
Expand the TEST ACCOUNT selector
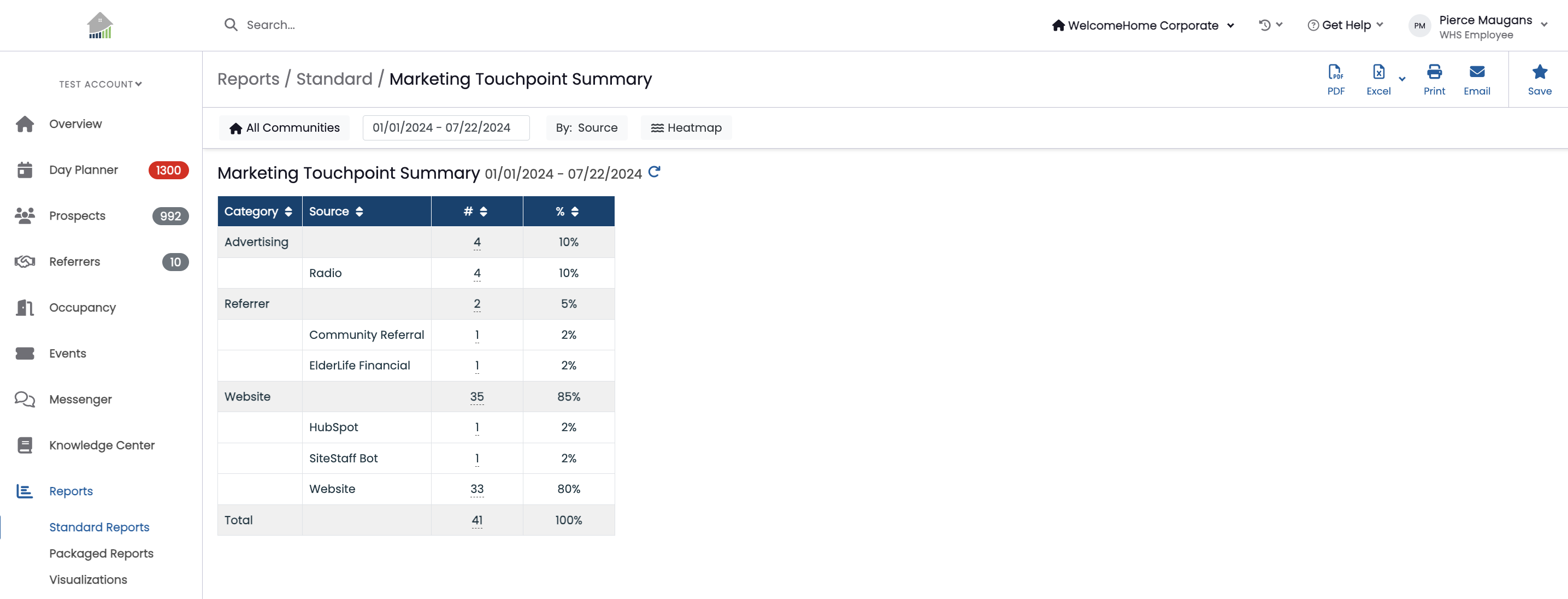point(101,84)
